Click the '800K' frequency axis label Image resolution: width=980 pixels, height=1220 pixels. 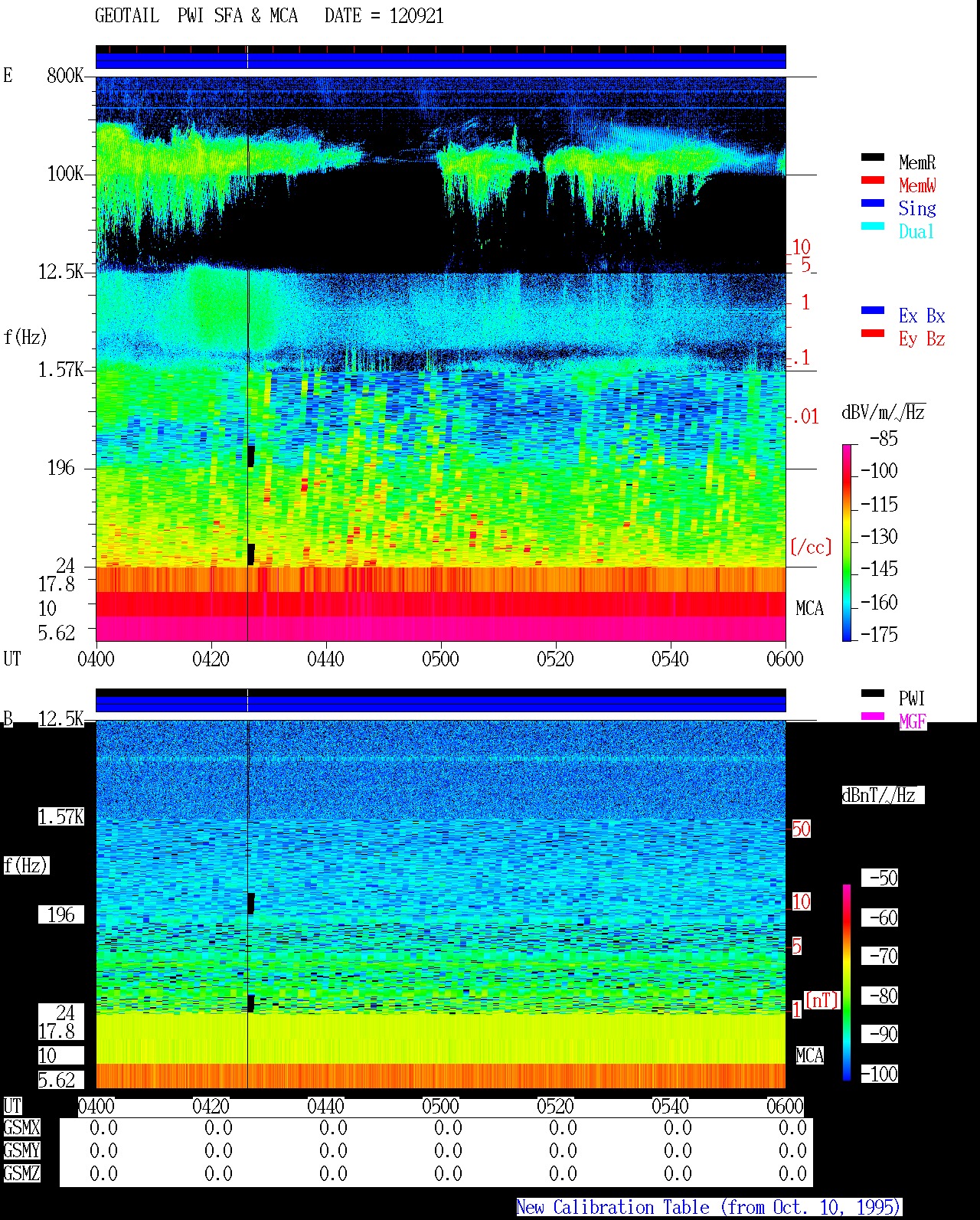pyautogui.click(x=65, y=75)
